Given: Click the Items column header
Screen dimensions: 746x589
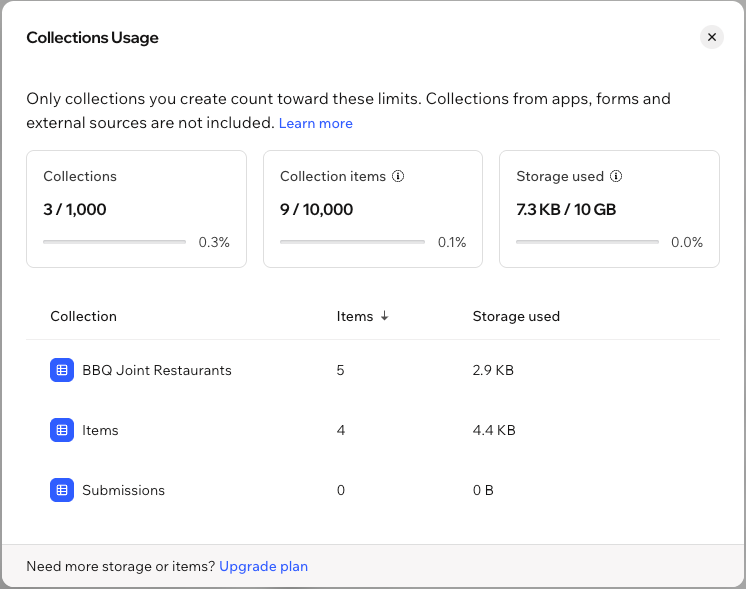Looking at the screenshot, I should click(354, 316).
